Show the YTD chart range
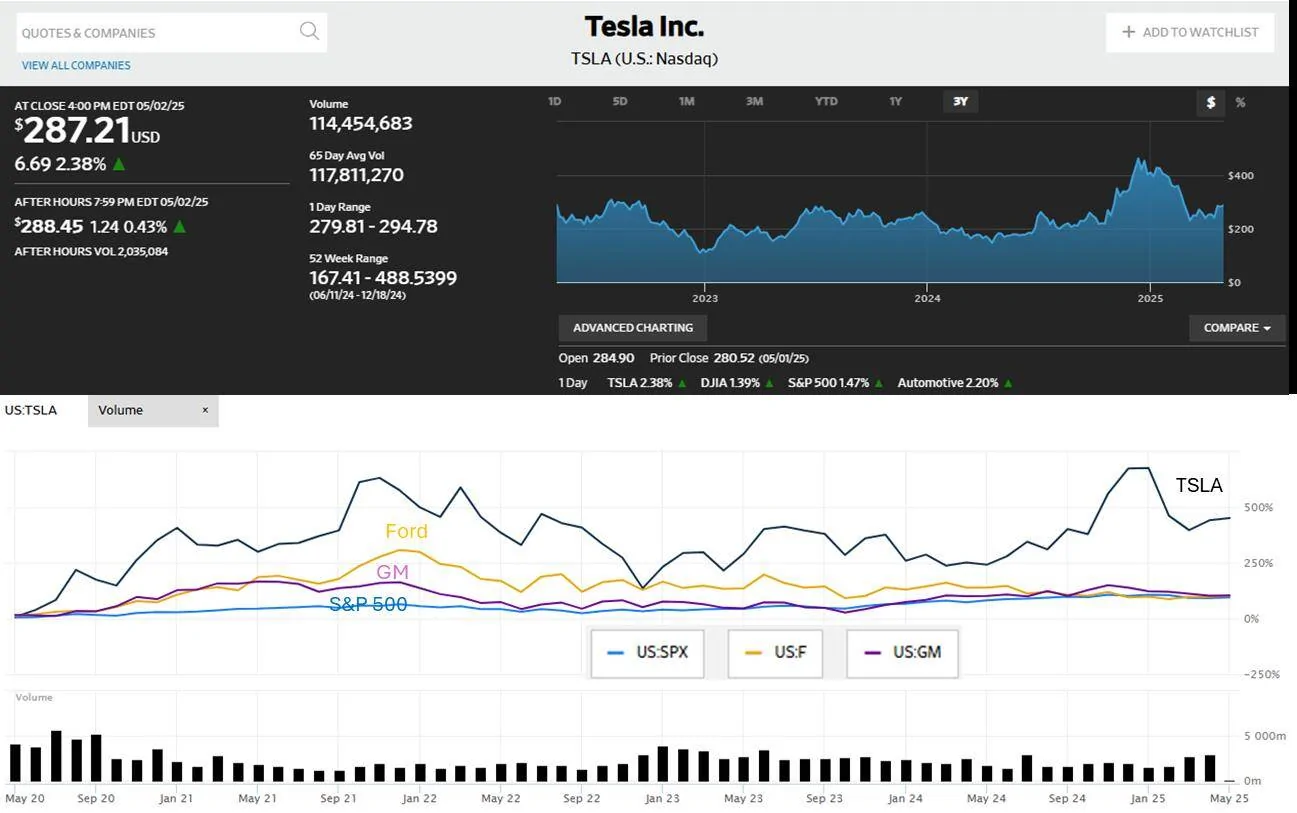Viewport: 1297px width, 813px height. pyautogui.click(x=826, y=101)
